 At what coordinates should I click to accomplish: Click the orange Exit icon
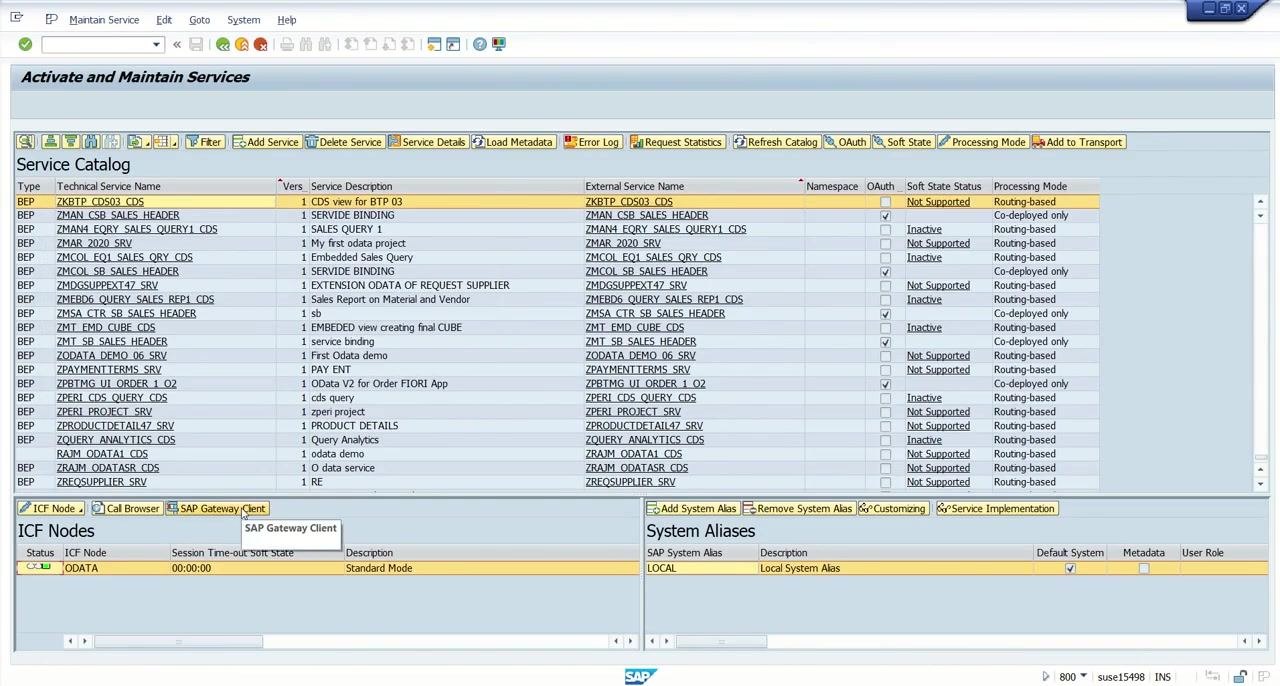coord(242,44)
